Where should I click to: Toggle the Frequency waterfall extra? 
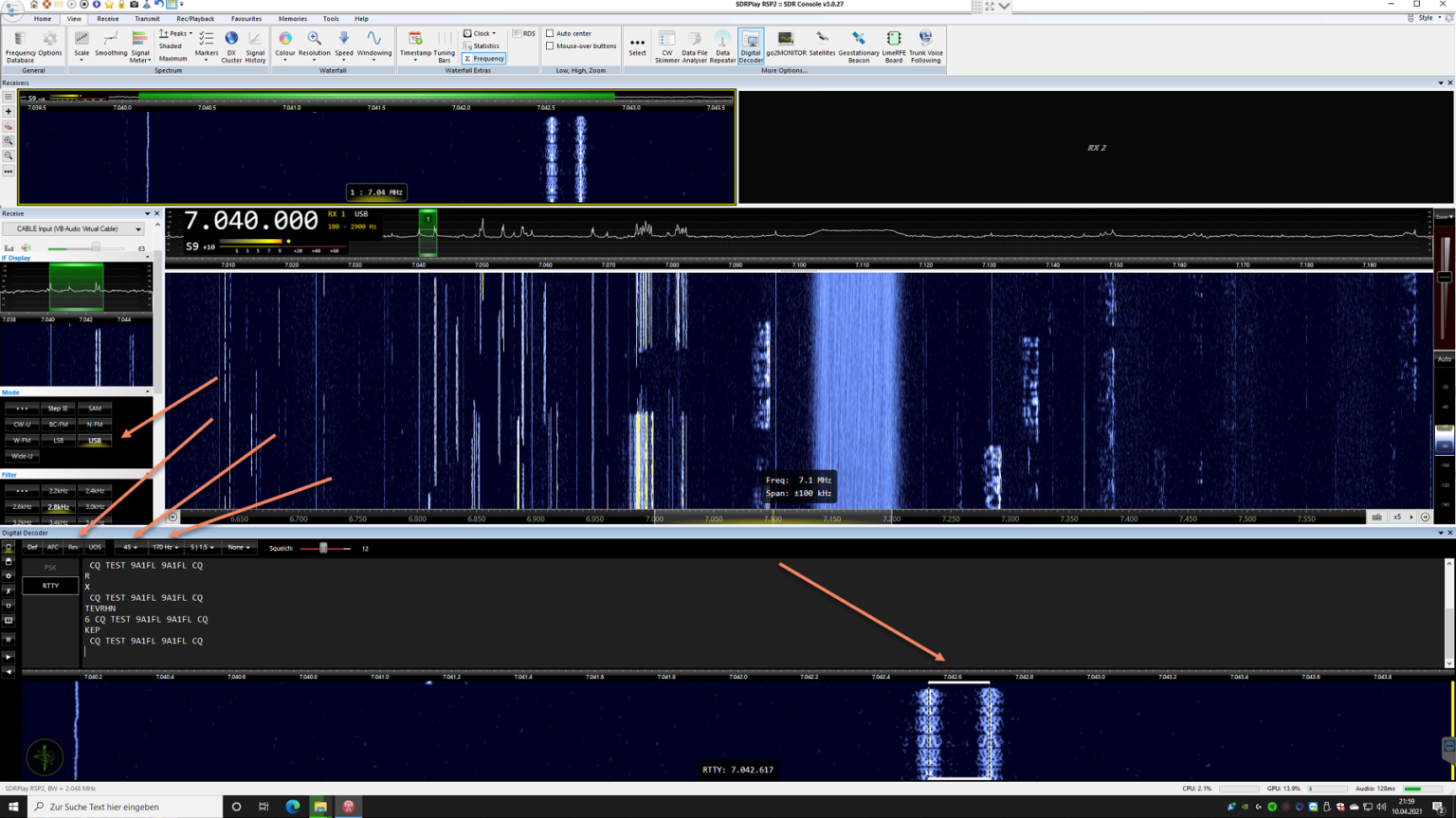[x=483, y=58]
